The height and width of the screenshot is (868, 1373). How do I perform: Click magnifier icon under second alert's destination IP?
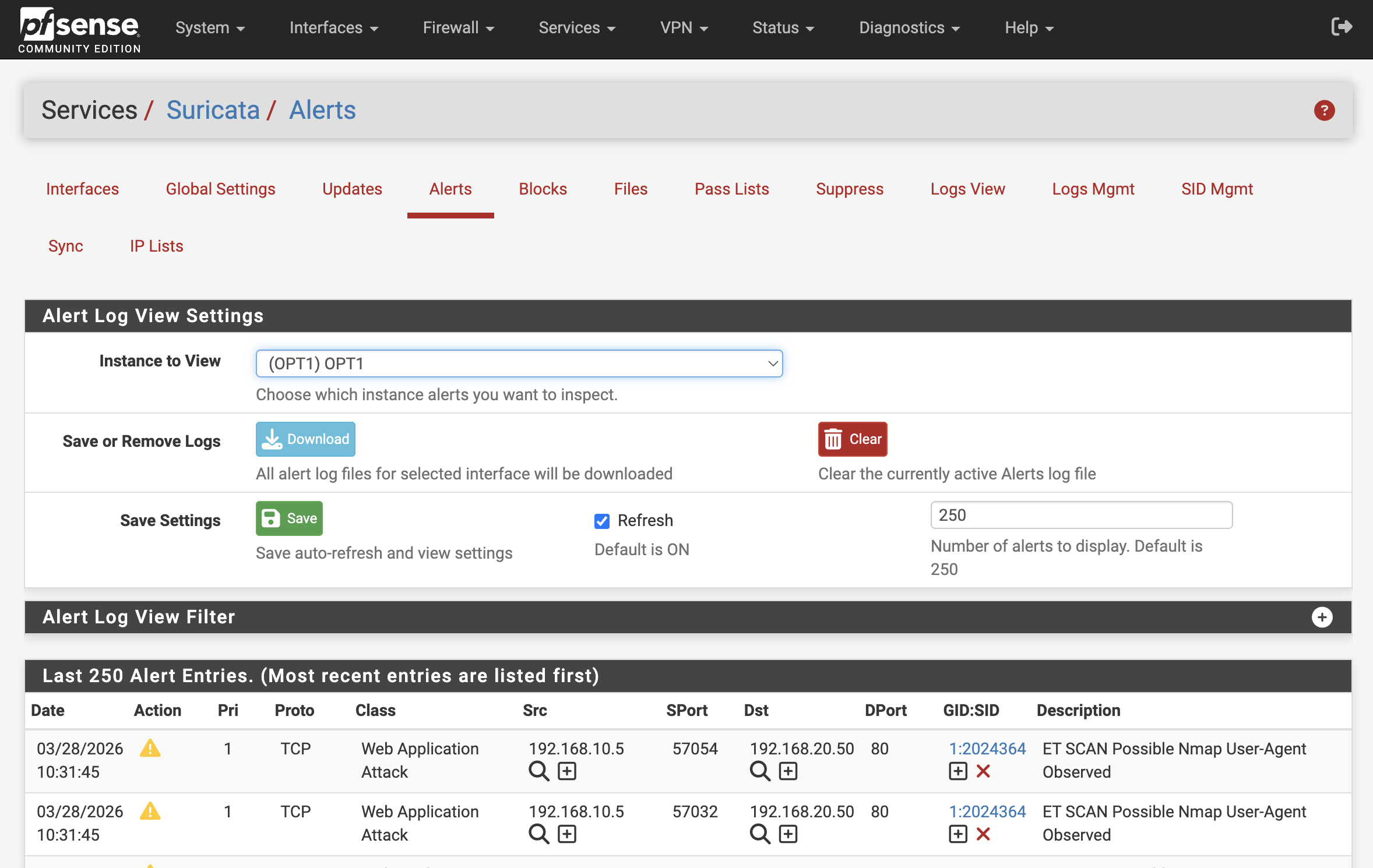coord(760,834)
